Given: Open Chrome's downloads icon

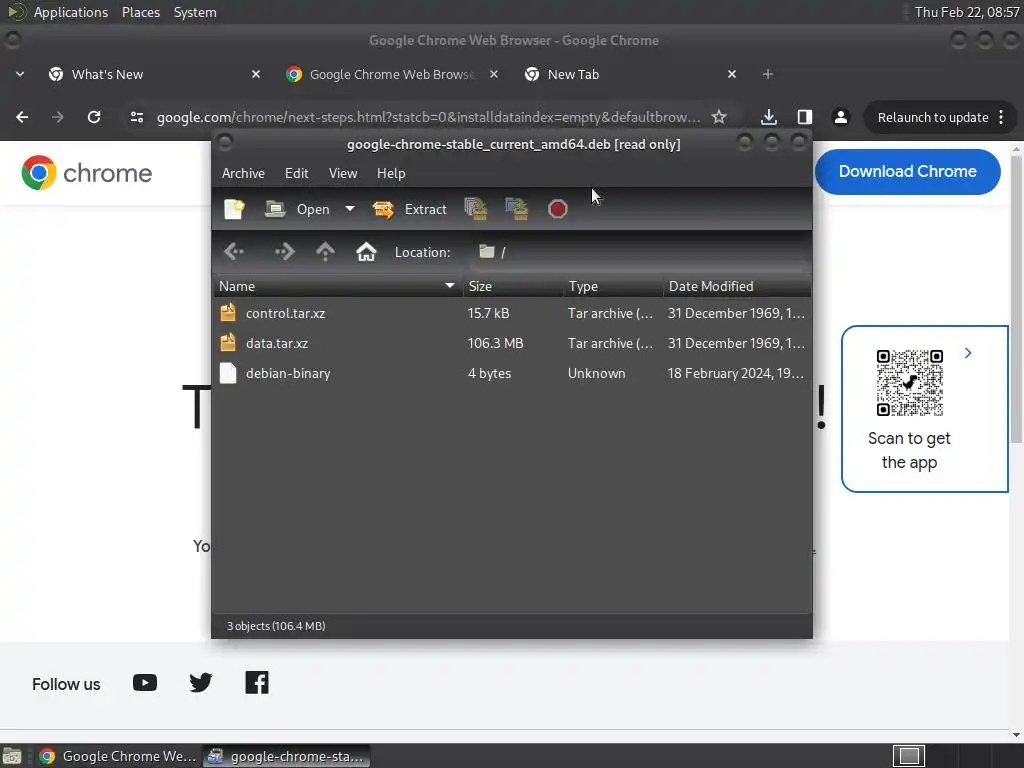Looking at the screenshot, I should [x=769, y=117].
